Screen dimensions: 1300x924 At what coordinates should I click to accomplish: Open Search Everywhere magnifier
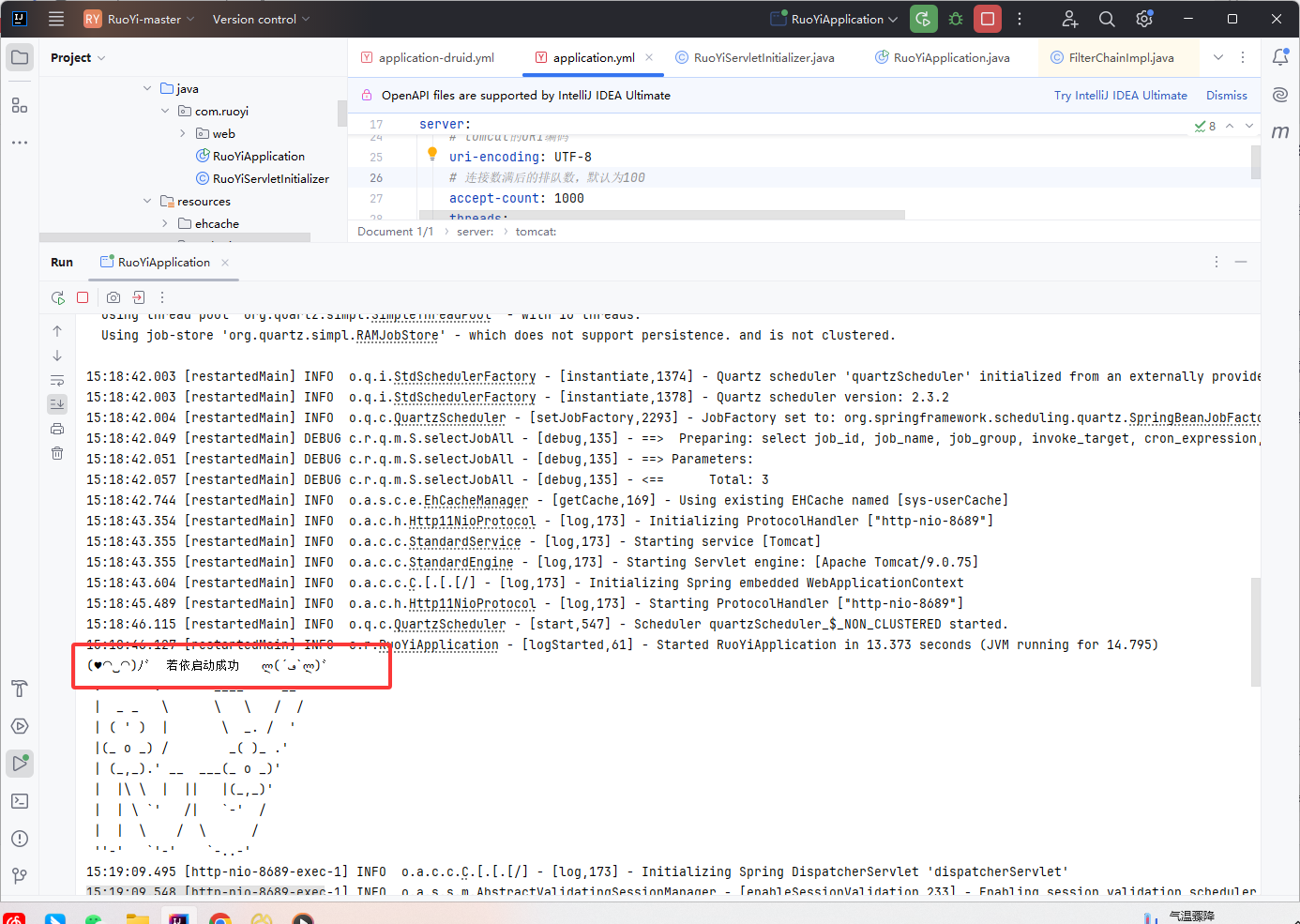[x=1107, y=19]
